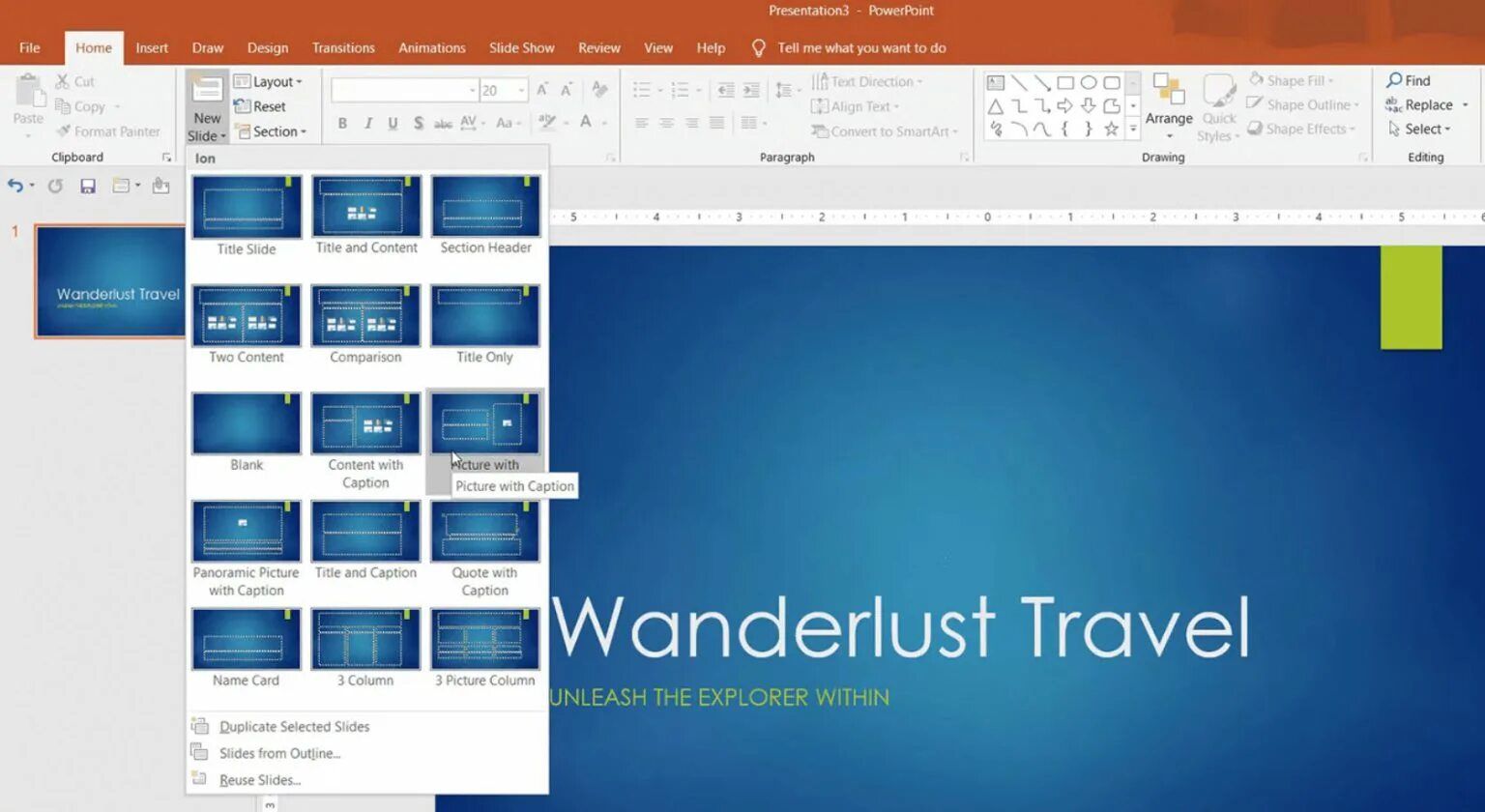Image resolution: width=1485 pixels, height=812 pixels.
Task: Toggle Strikethrough formatting
Action: pos(443,123)
